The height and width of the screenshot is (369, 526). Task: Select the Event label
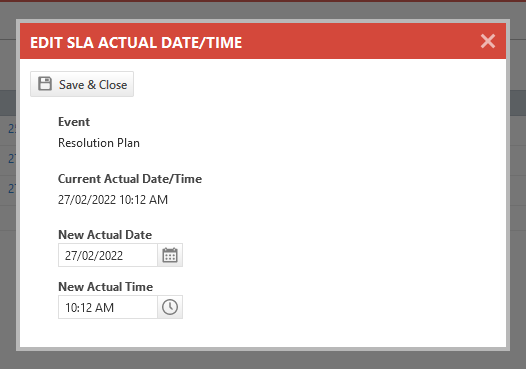point(74,122)
